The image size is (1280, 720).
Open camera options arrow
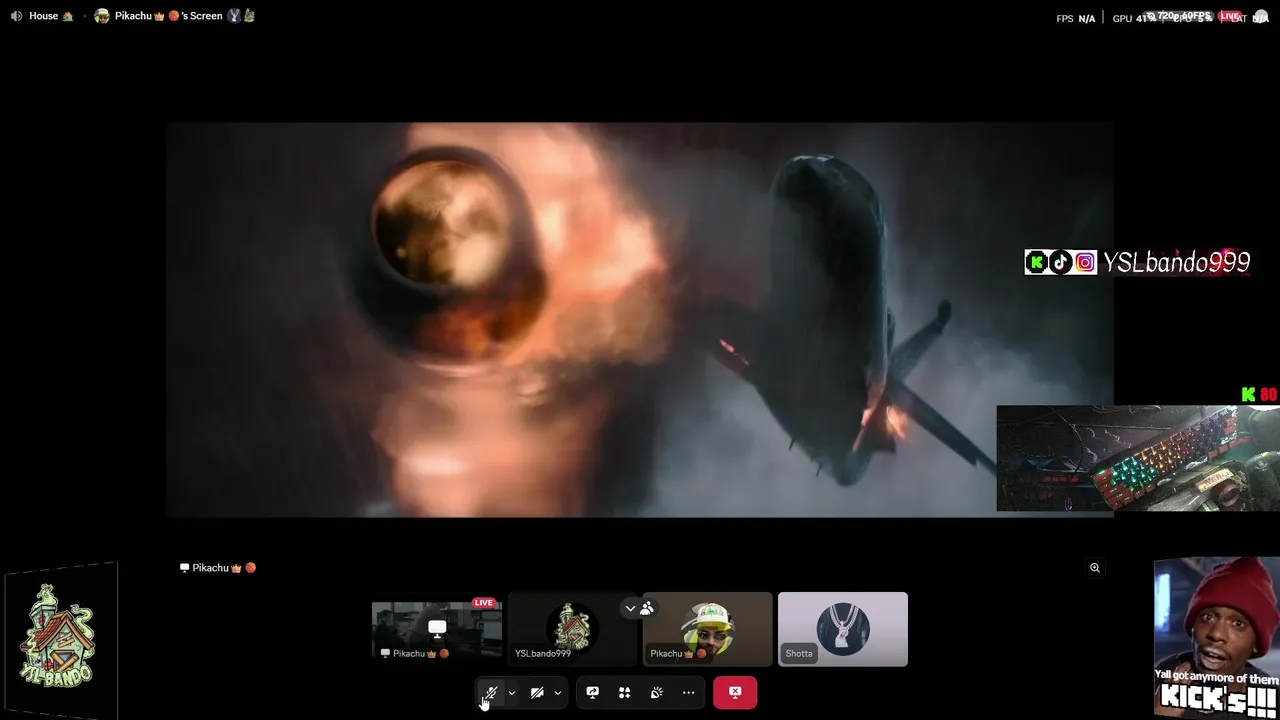(558, 692)
